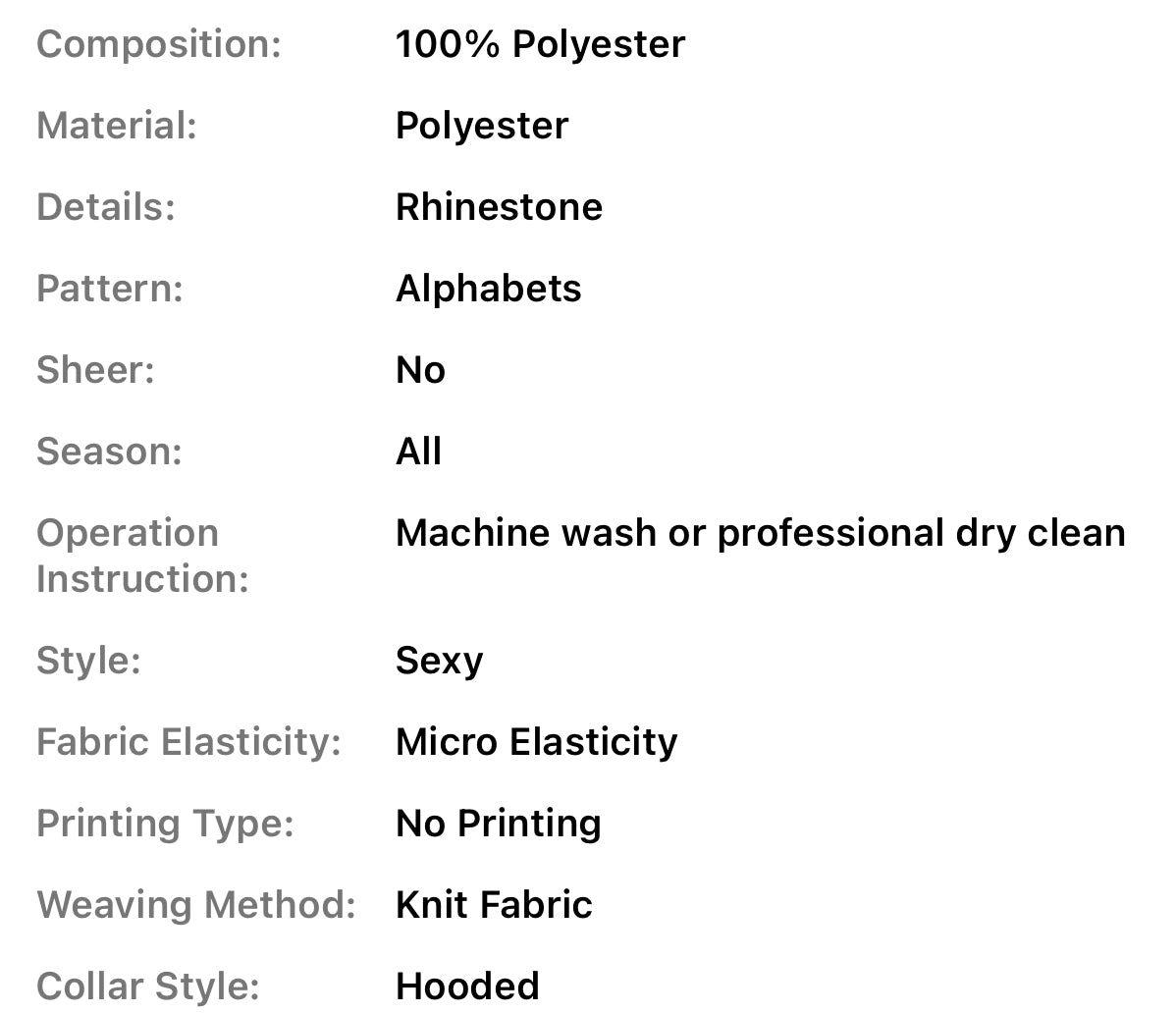Image resolution: width=1176 pixels, height=1013 pixels.
Task: Click the "Pattern:" label
Action: pos(110,289)
